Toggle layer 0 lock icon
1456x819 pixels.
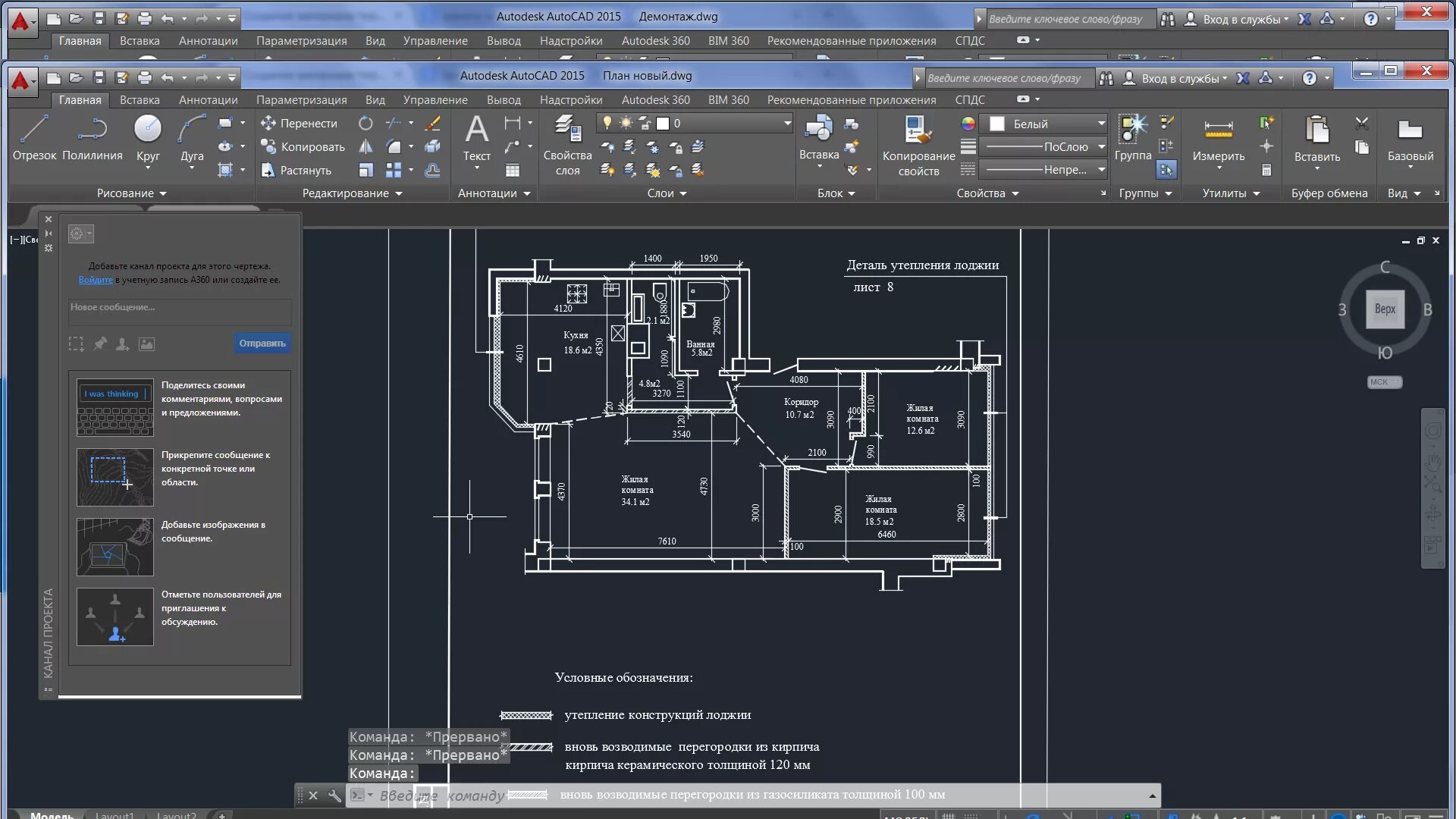(x=645, y=123)
